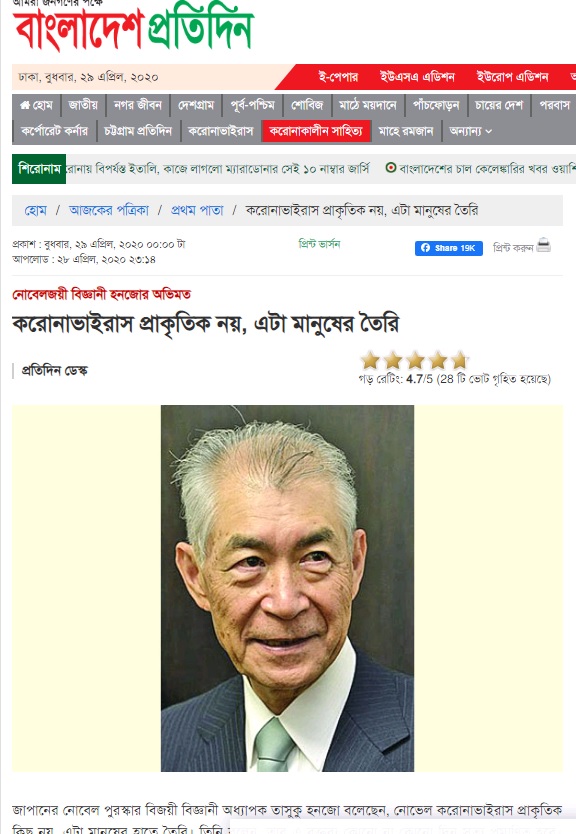Image resolution: width=576 pixels, height=834 pixels.
Task: Click the fifth rating star
Action: [459, 361]
